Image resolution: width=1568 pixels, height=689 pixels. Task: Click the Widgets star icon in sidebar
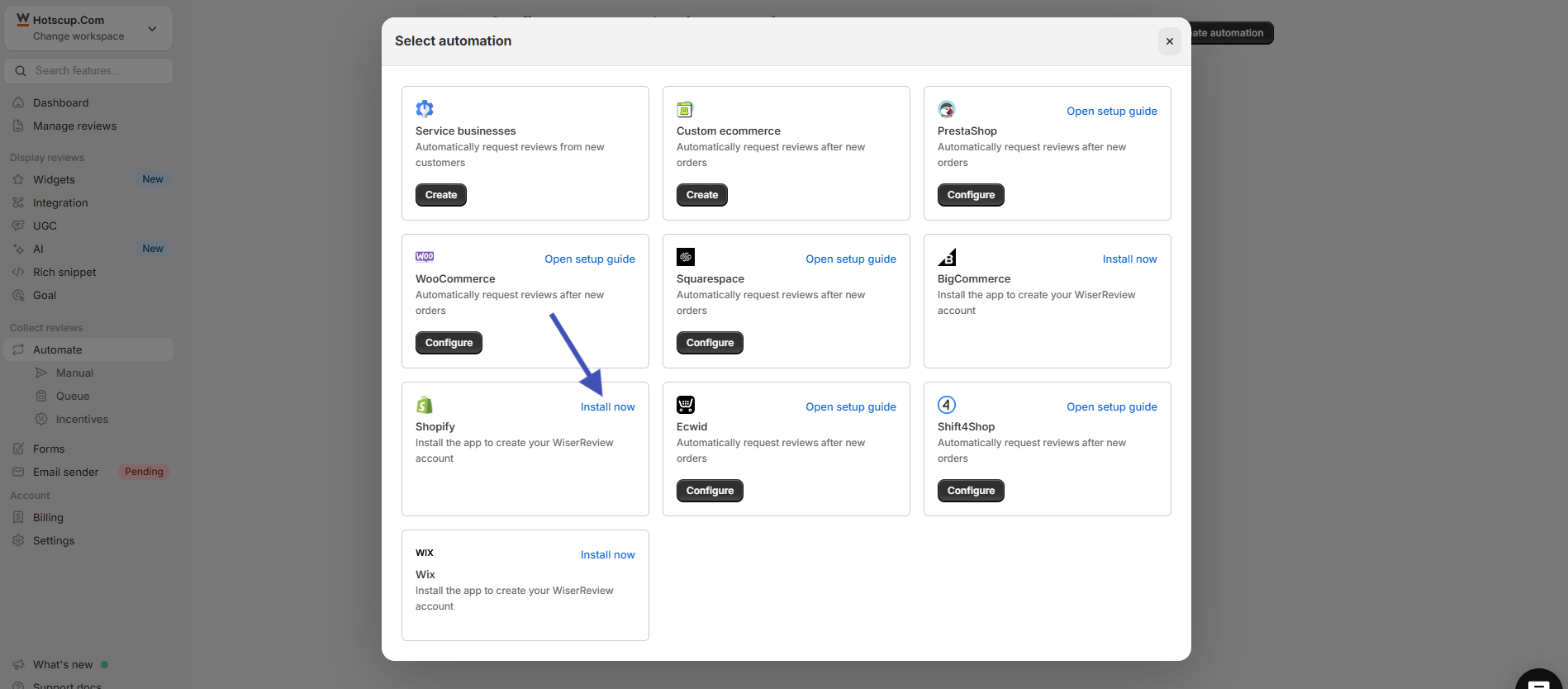pyautogui.click(x=18, y=179)
